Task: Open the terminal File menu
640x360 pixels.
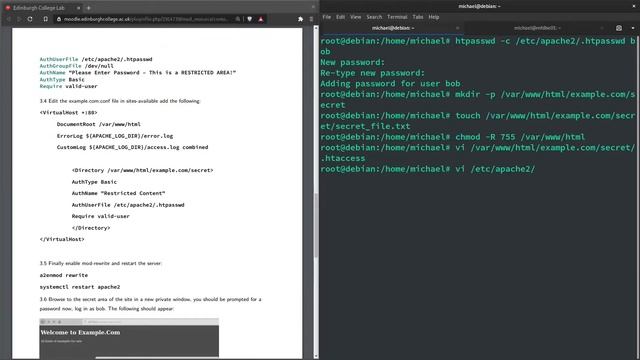Action: pyautogui.click(x=327, y=17)
